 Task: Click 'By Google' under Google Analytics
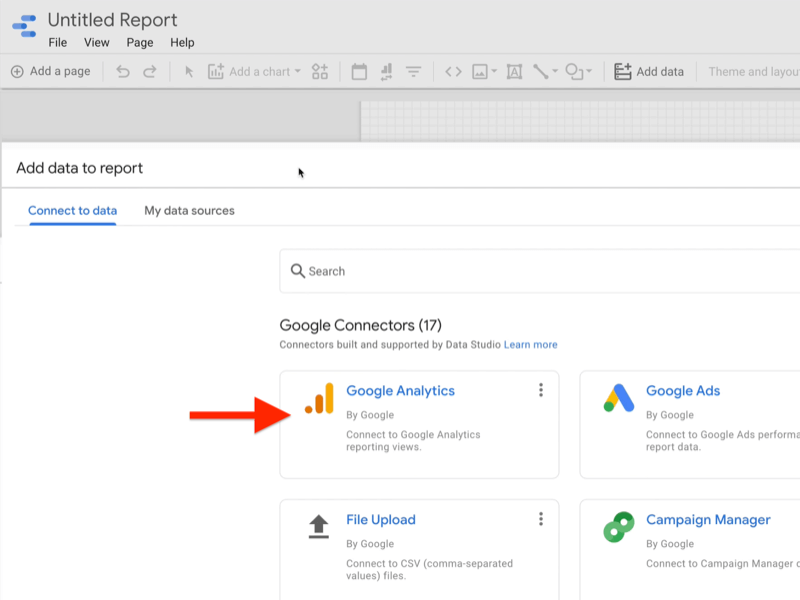click(x=370, y=415)
